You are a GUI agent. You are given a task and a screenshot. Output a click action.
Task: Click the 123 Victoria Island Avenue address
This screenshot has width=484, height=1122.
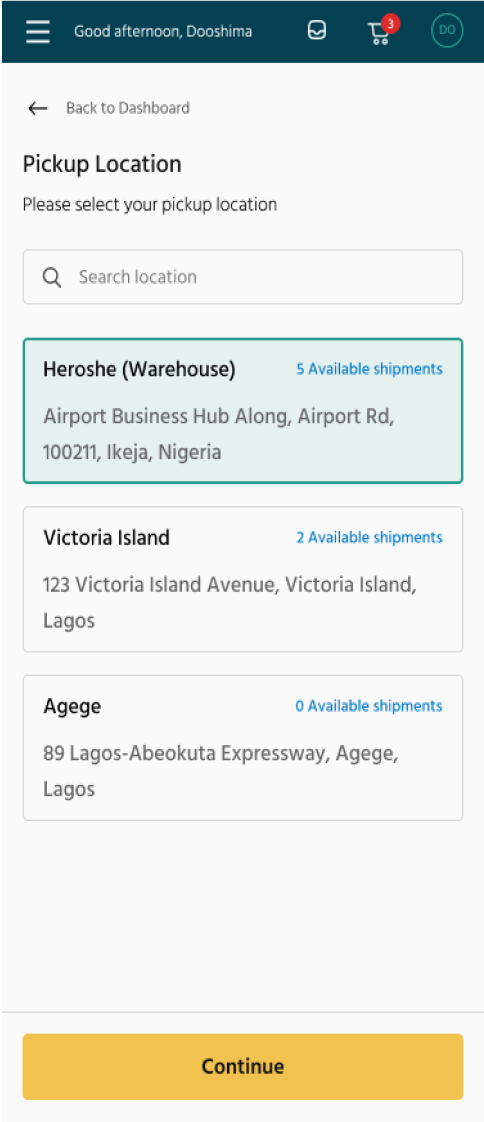(x=230, y=603)
